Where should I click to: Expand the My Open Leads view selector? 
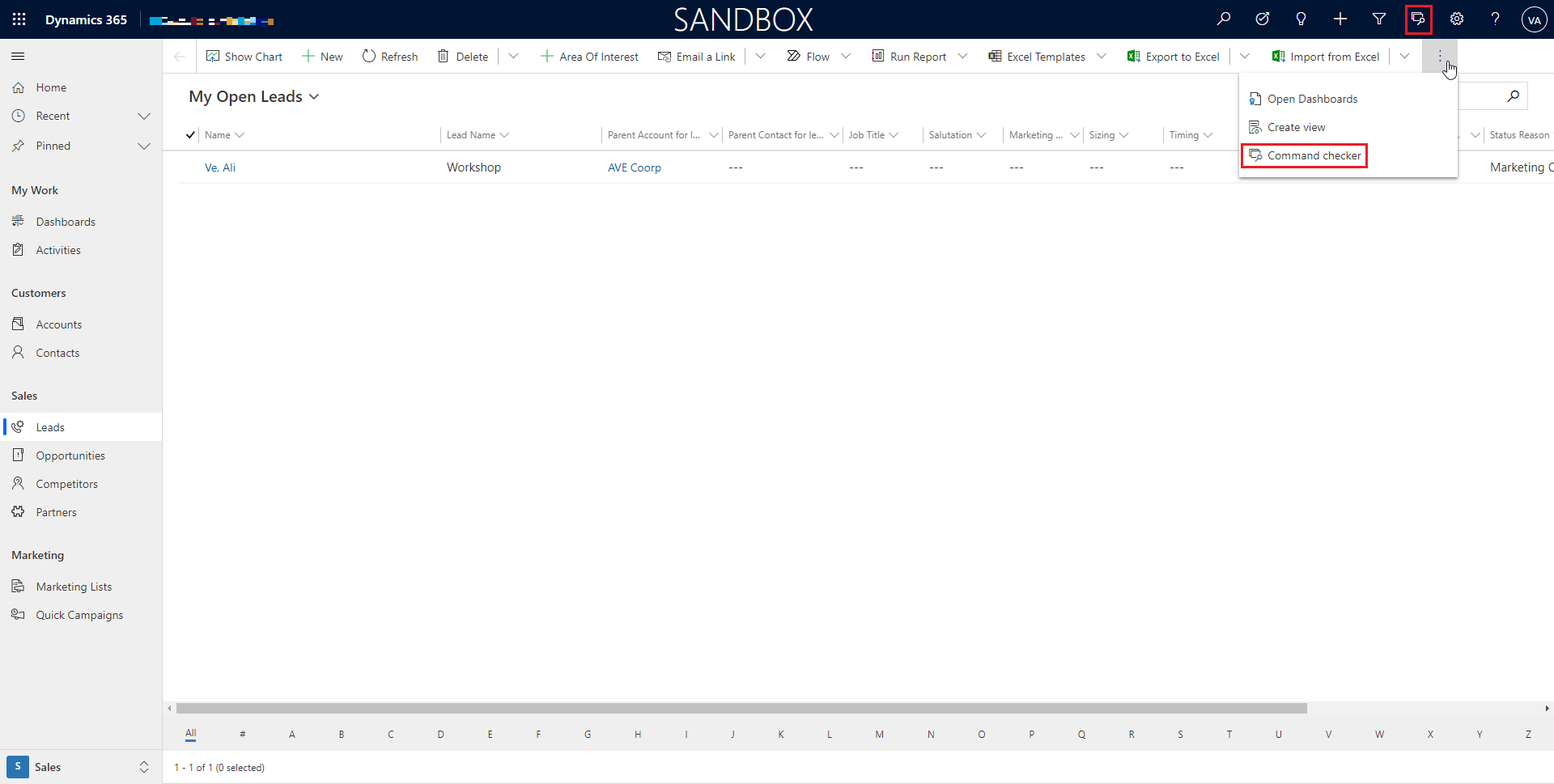coord(314,96)
